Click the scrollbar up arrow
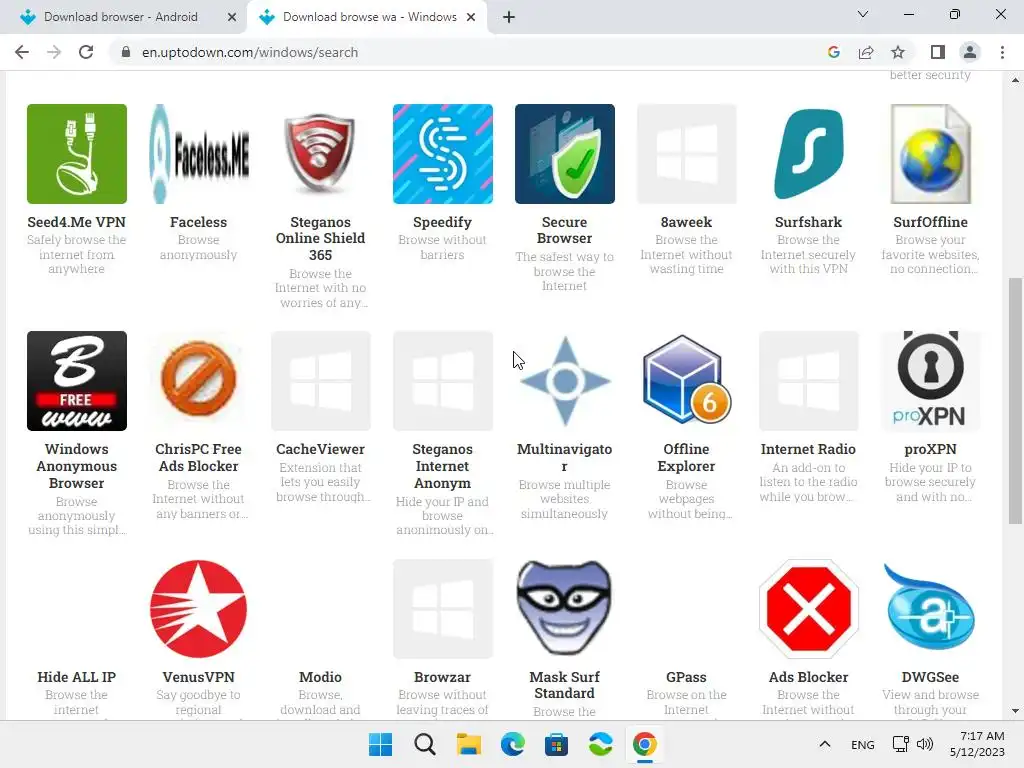The height and width of the screenshot is (768, 1024). coord(1015,80)
